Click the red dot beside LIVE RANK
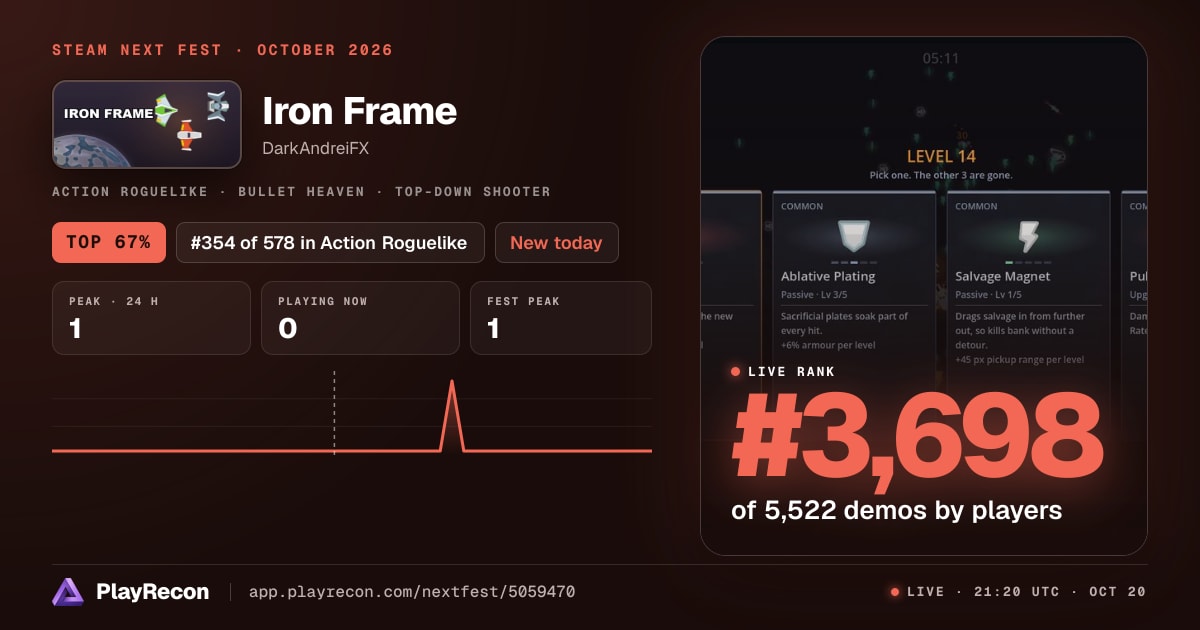The width and height of the screenshot is (1200, 630). (x=736, y=372)
